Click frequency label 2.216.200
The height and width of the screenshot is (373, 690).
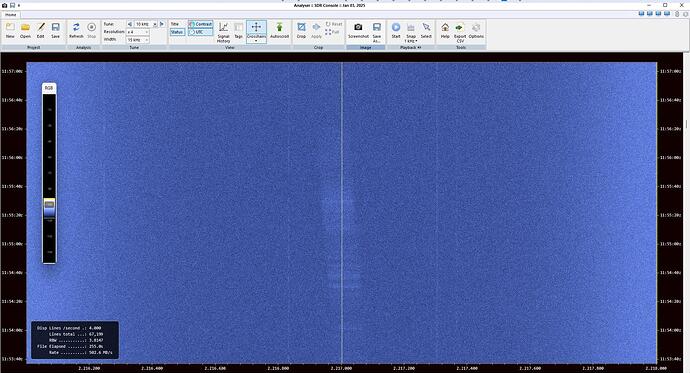click(x=89, y=368)
